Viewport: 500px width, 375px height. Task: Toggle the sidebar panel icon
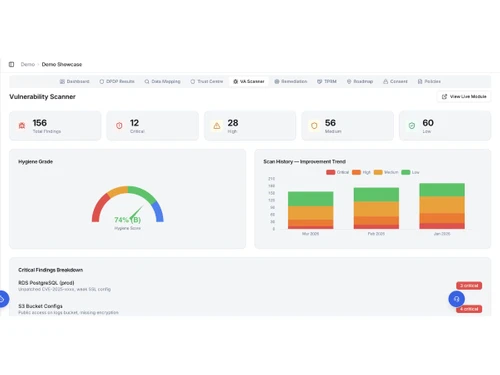[11, 64]
